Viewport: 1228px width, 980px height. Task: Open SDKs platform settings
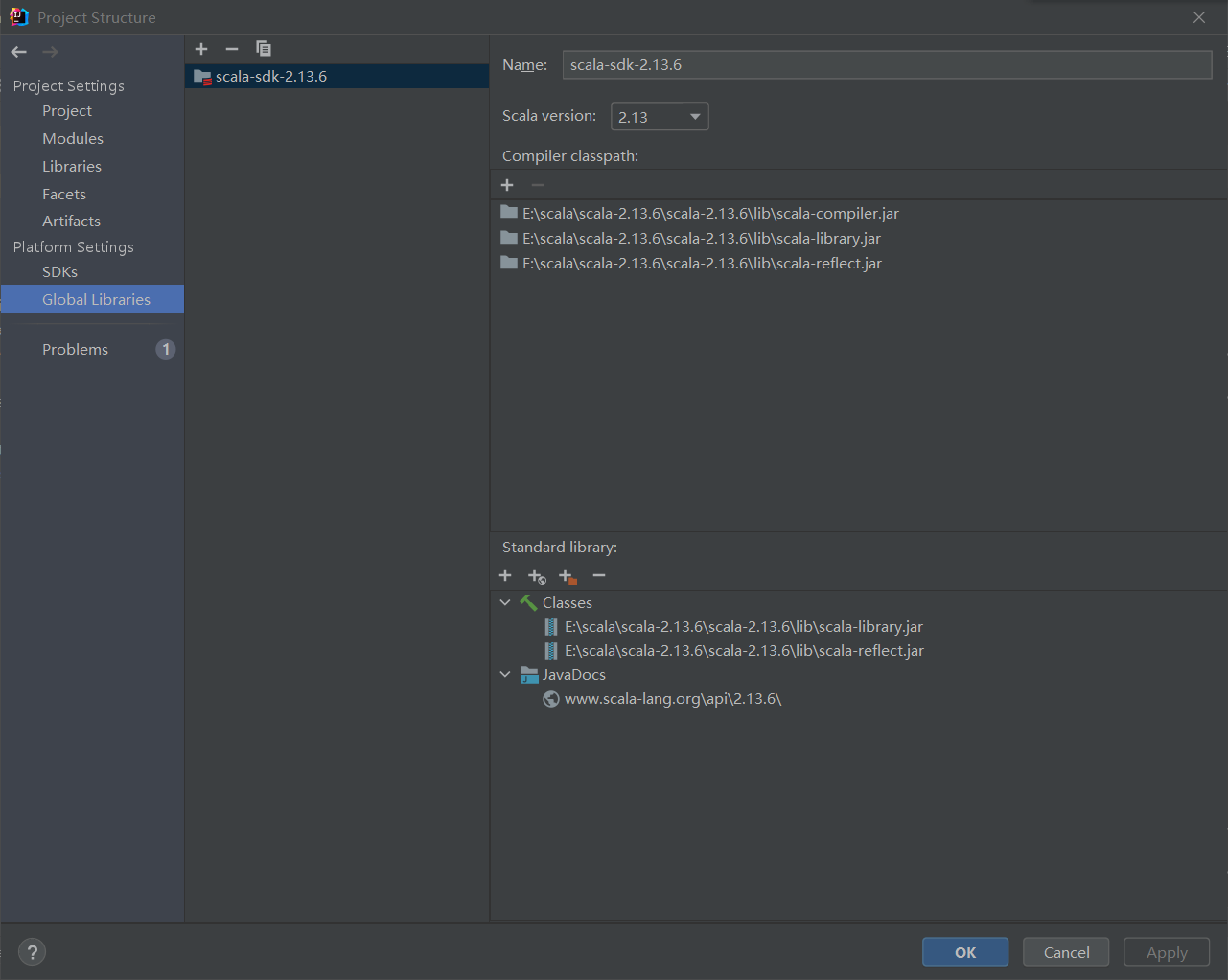[x=59, y=272]
